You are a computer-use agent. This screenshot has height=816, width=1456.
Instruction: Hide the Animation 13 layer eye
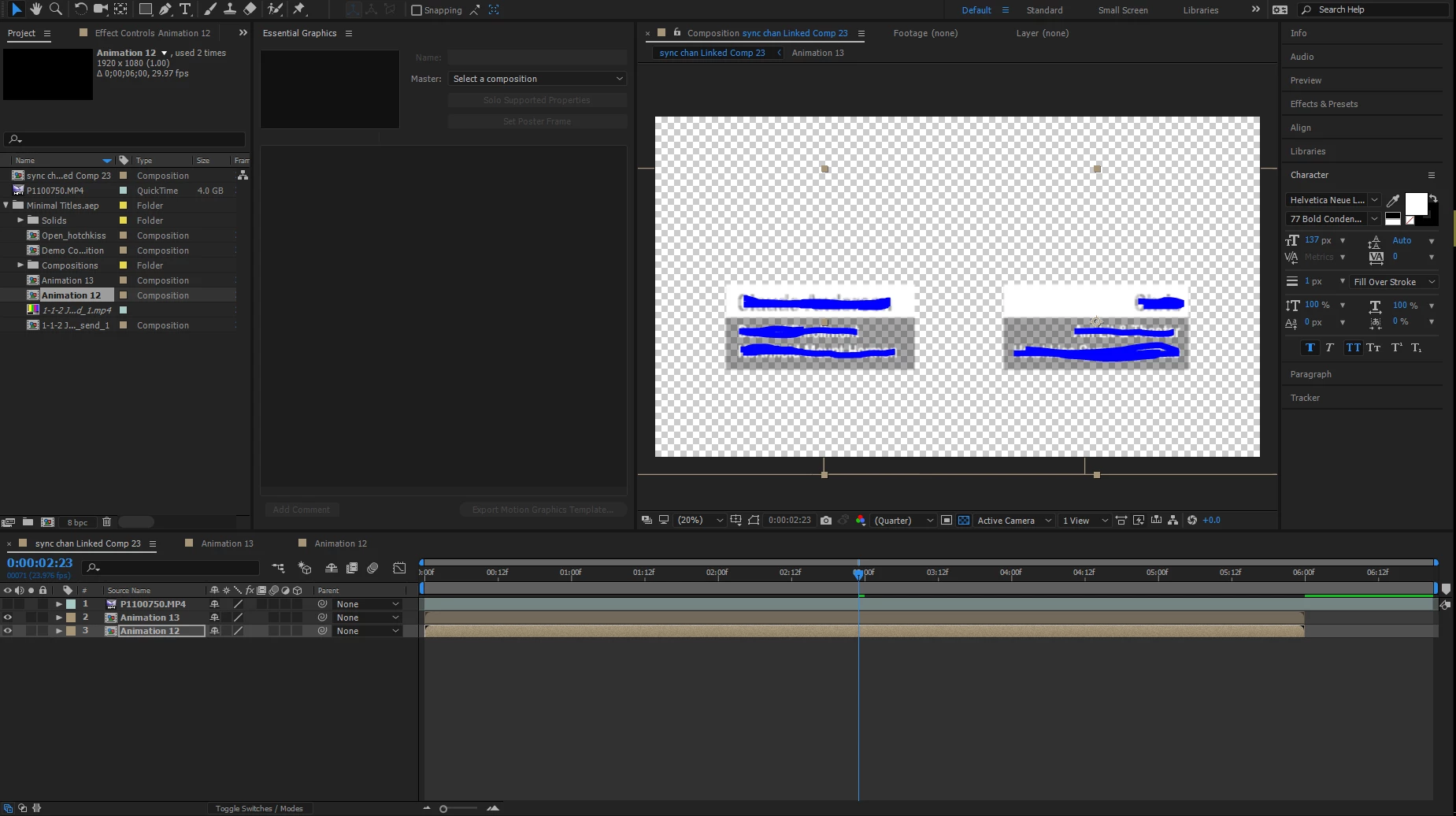pos(8,618)
